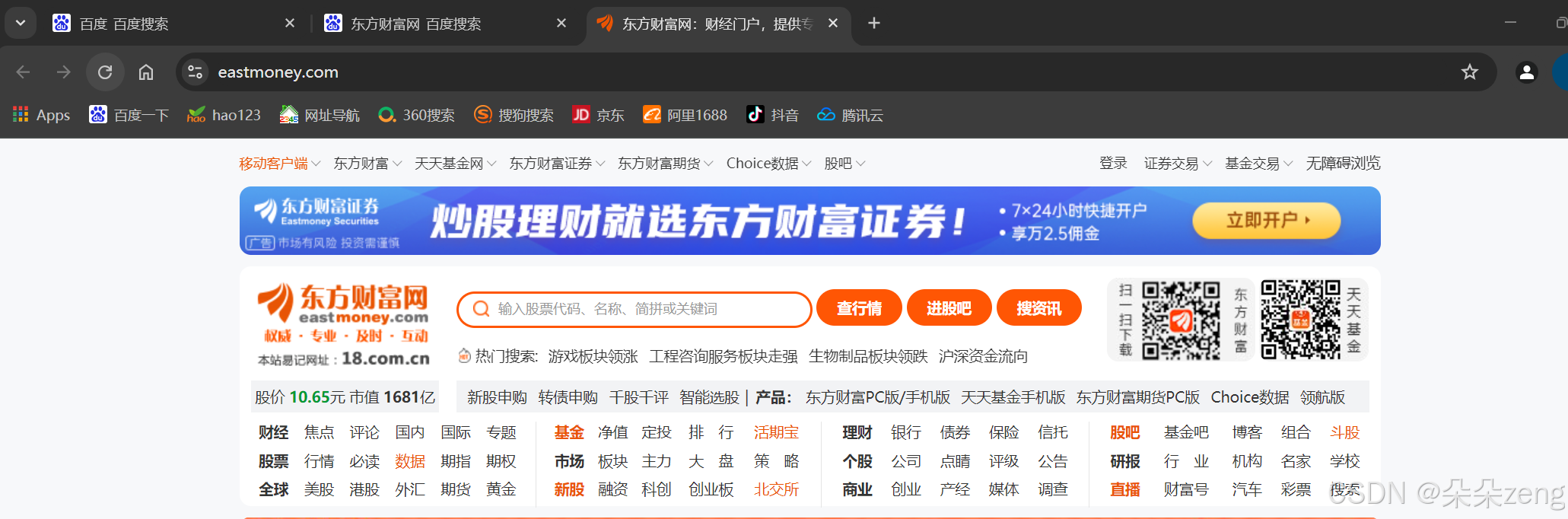The image size is (1568, 519).
Task: Go back to previous page
Action: click(x=23, y=72)
